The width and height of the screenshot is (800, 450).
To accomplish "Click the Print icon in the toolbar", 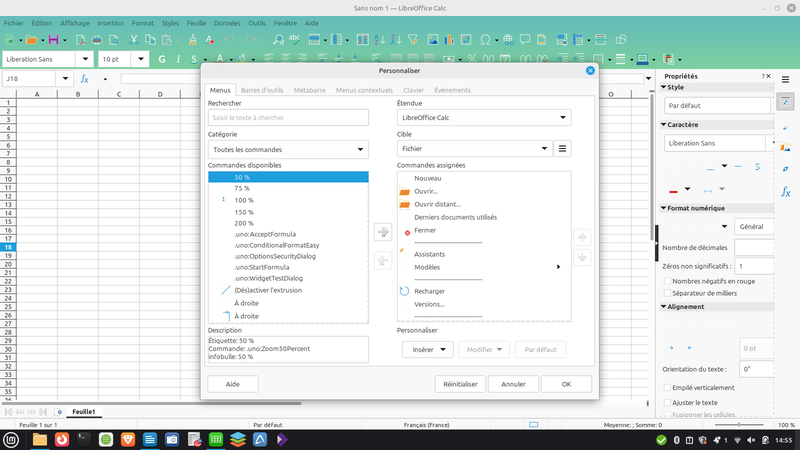I will tap(97, 40).
